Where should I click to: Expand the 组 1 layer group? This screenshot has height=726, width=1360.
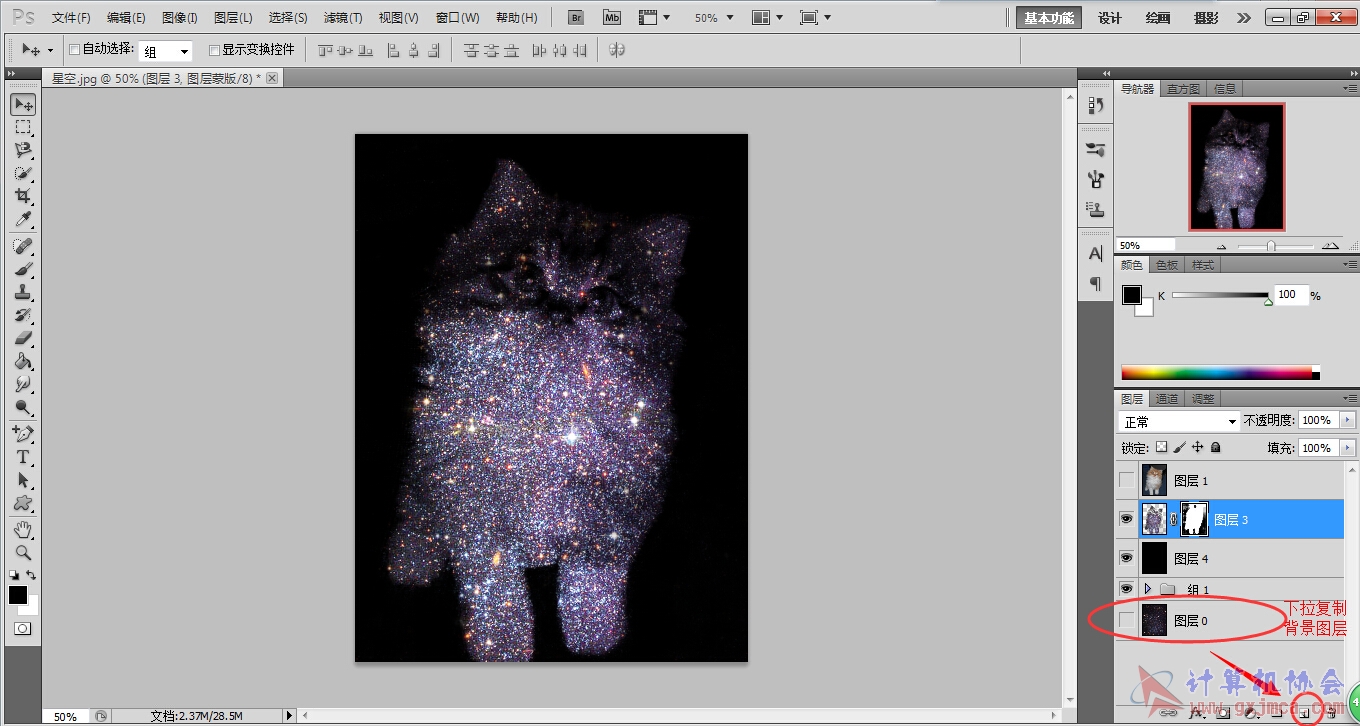pos(1148,589)
